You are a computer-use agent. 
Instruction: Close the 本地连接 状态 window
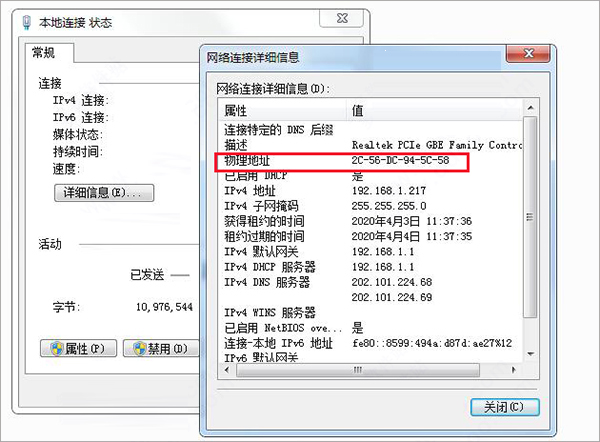tap(342, 18)
